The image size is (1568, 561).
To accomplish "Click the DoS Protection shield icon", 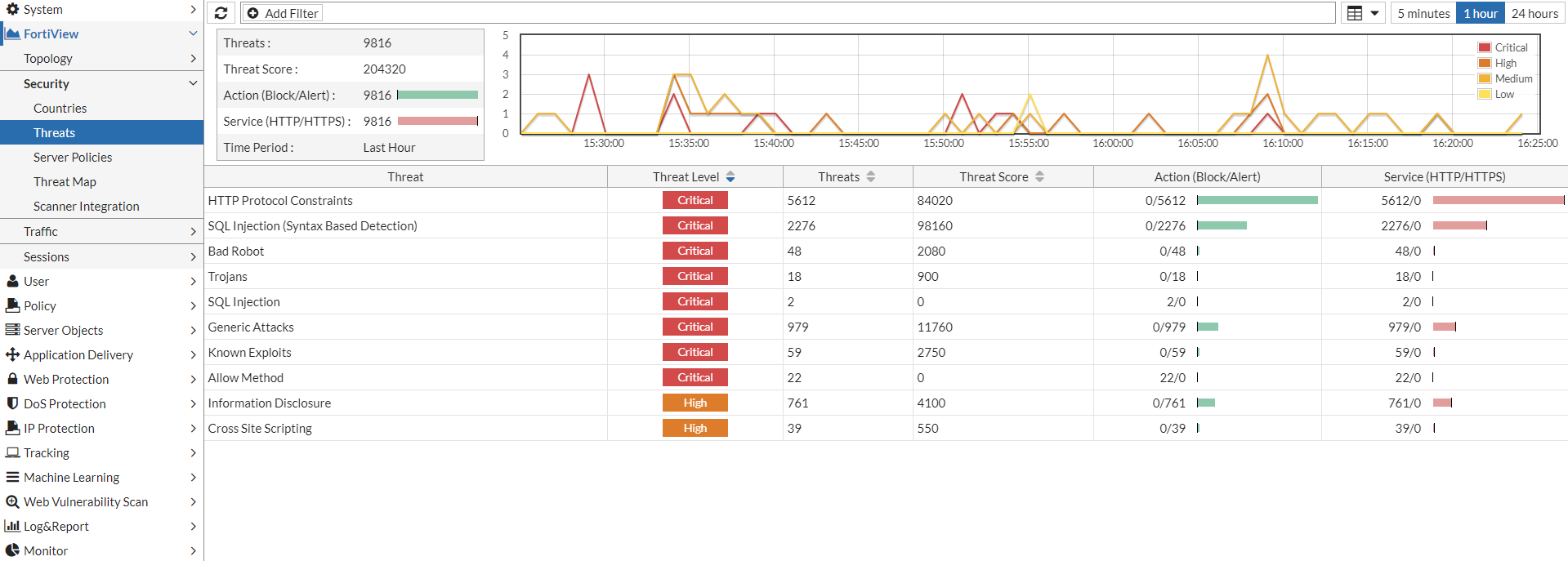I will click(x=12, y=403).
